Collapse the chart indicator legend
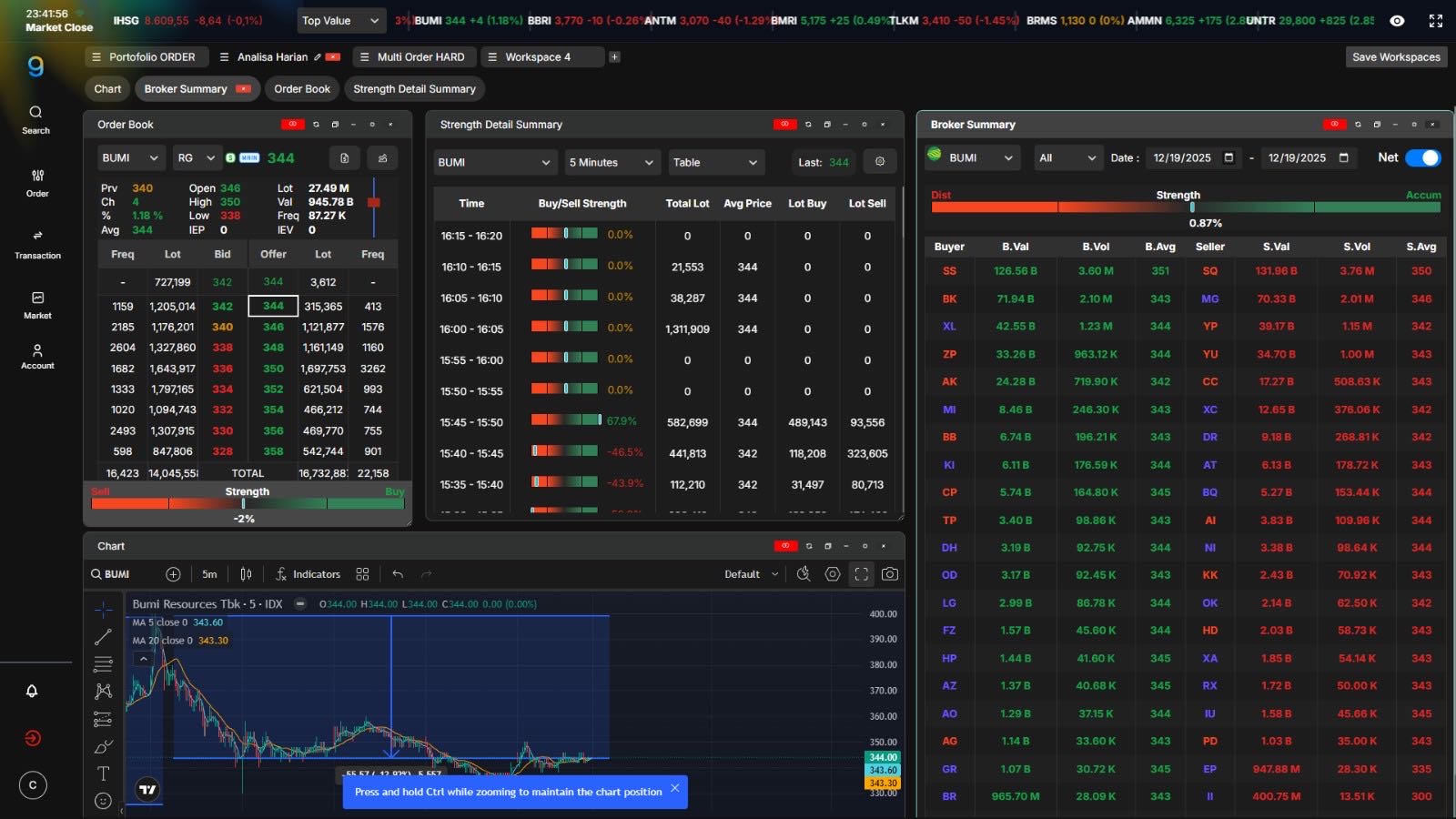Image resolution: width=1456 pixels, height=819 pixels. tap(143, 659)
